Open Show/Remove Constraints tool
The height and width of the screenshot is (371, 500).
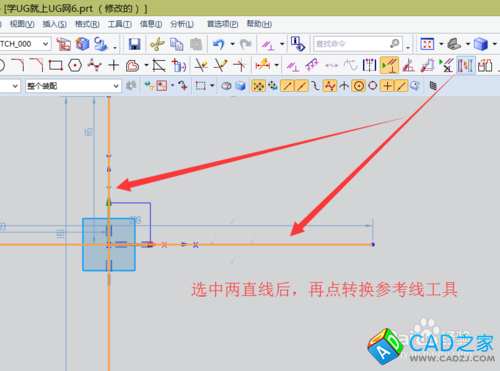pyautogui.click(x=446, y=65)
